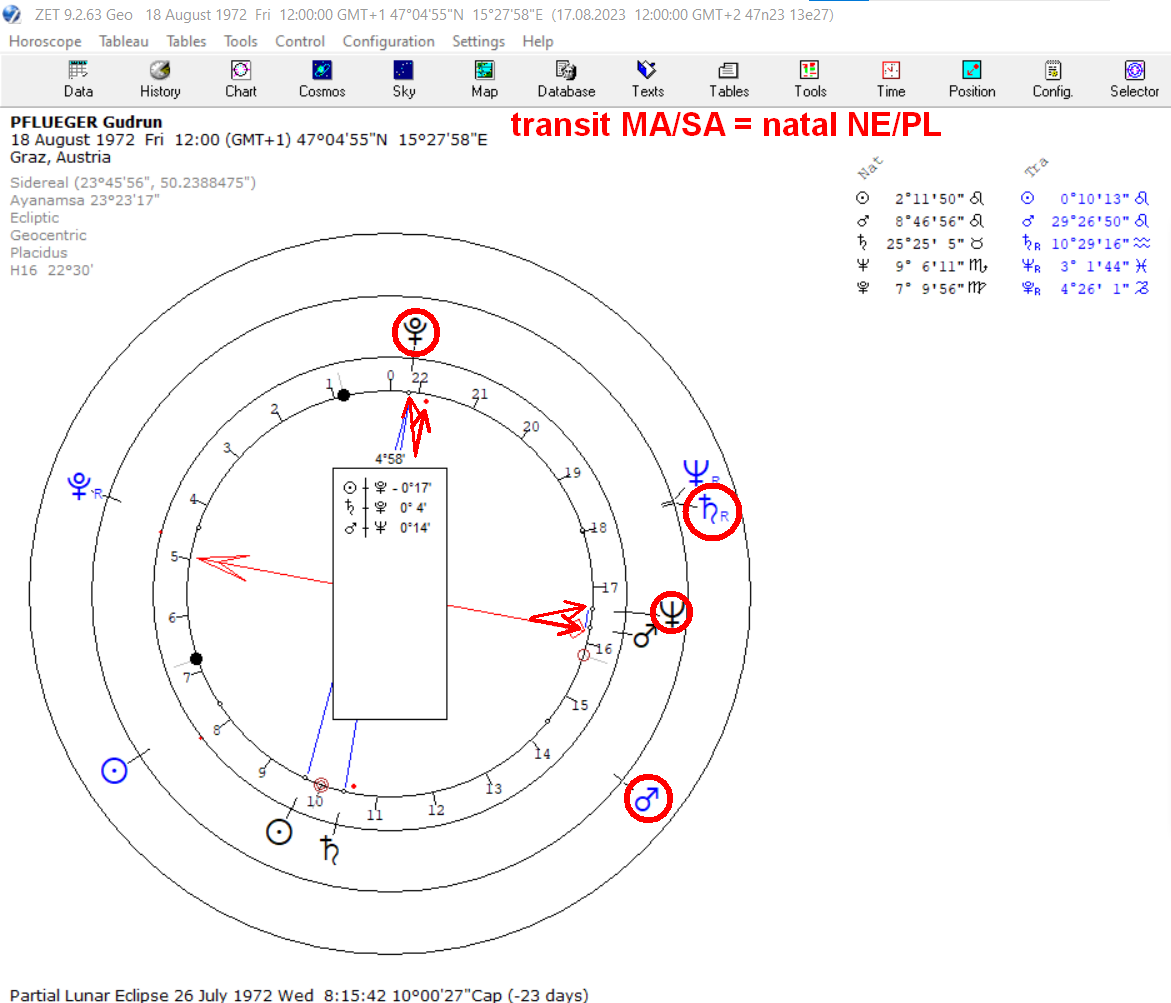1171x1003 pixels.
Task: Click the Placidus house system label
Action: (x=39, y=252)
